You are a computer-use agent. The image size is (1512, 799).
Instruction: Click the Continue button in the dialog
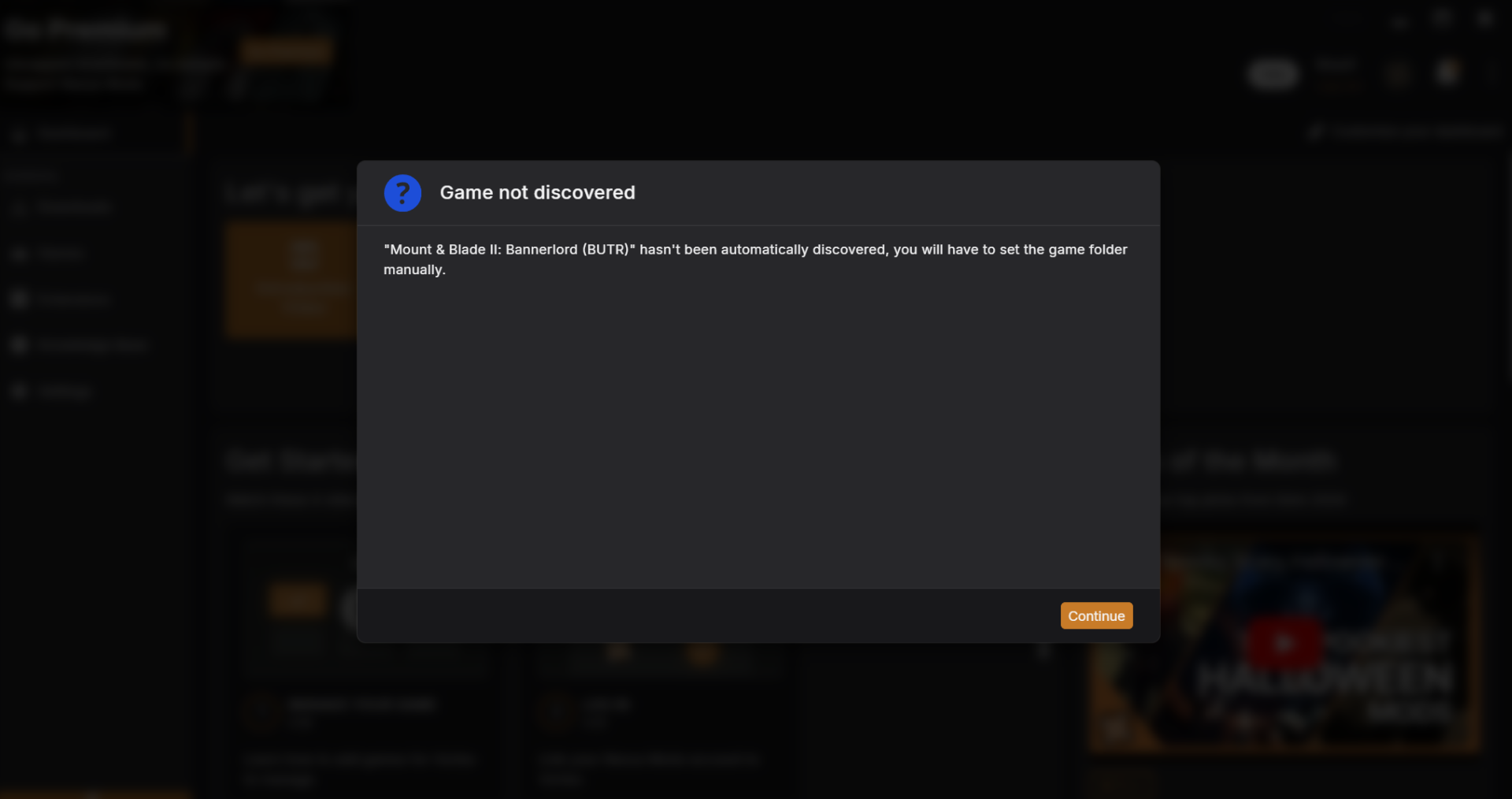(1096, 616)
